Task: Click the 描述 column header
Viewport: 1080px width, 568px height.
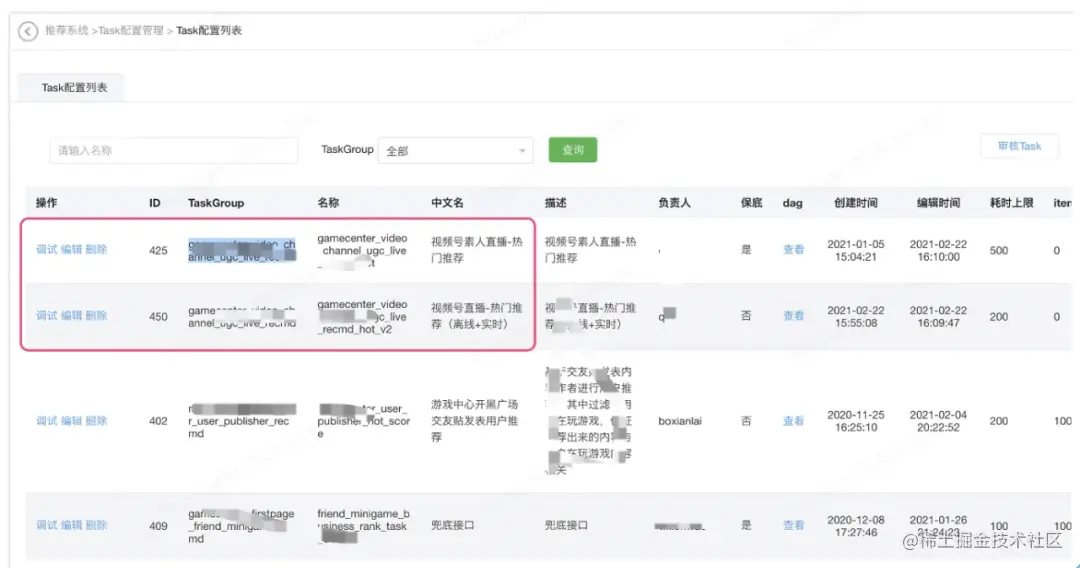Action: tap(555, 202)
